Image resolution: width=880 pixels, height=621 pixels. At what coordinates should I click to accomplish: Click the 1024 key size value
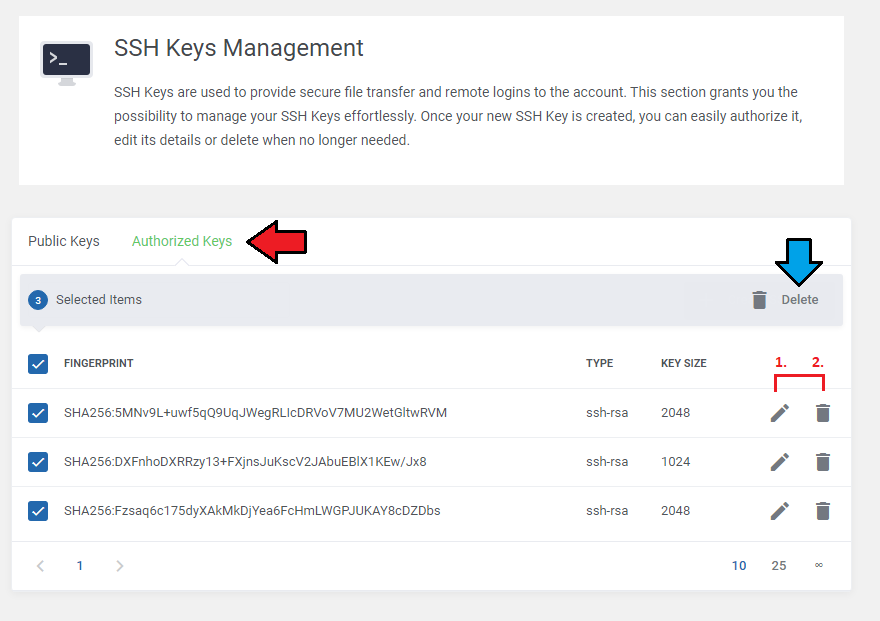point(675,462)
